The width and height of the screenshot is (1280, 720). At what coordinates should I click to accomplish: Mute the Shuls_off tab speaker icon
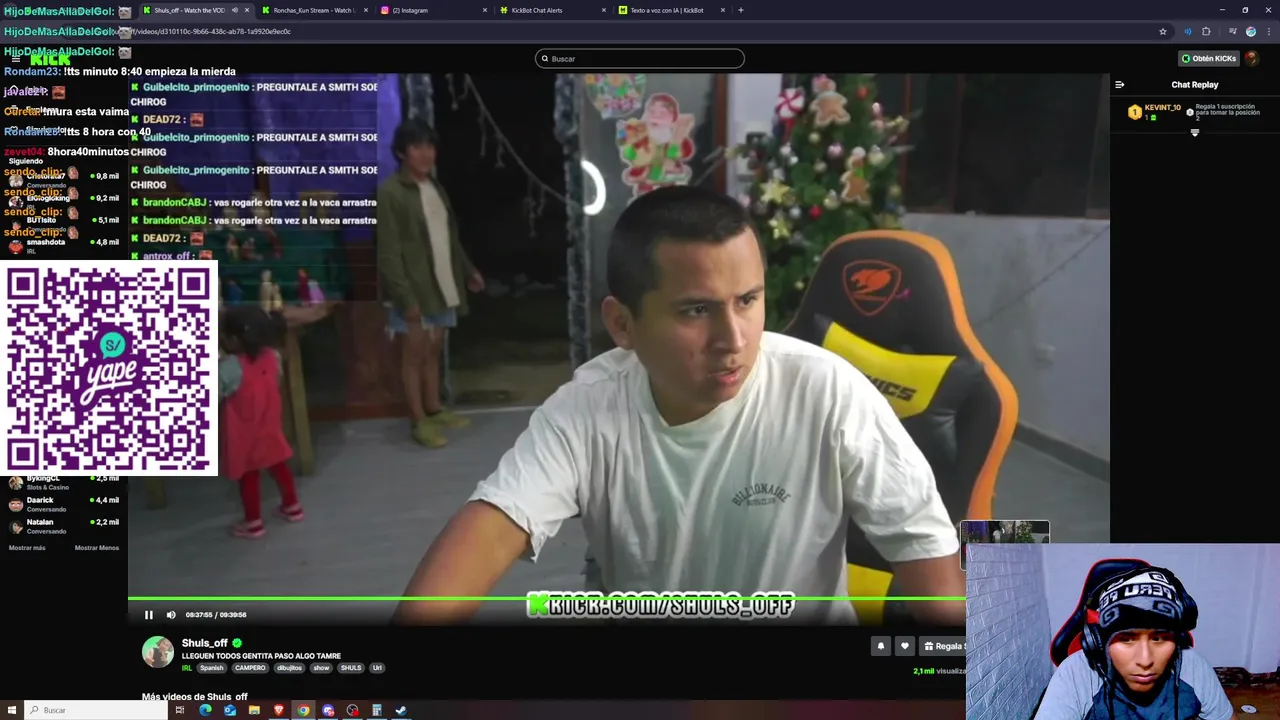[235, 10]
